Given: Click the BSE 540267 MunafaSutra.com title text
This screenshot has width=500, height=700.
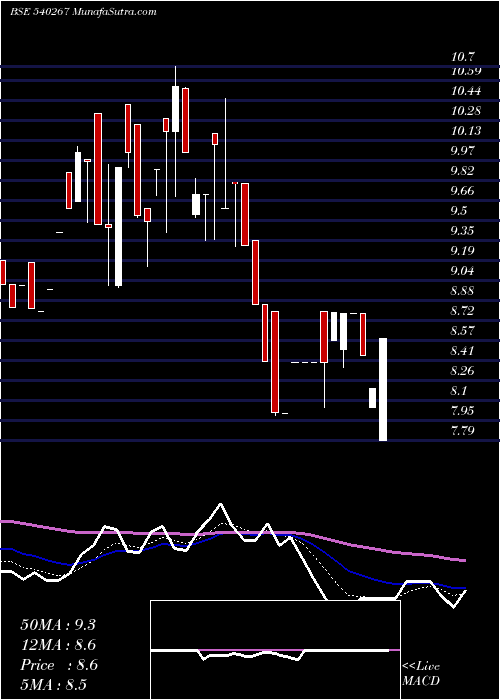Looking at the screenshot, I should tap(83, 12).
